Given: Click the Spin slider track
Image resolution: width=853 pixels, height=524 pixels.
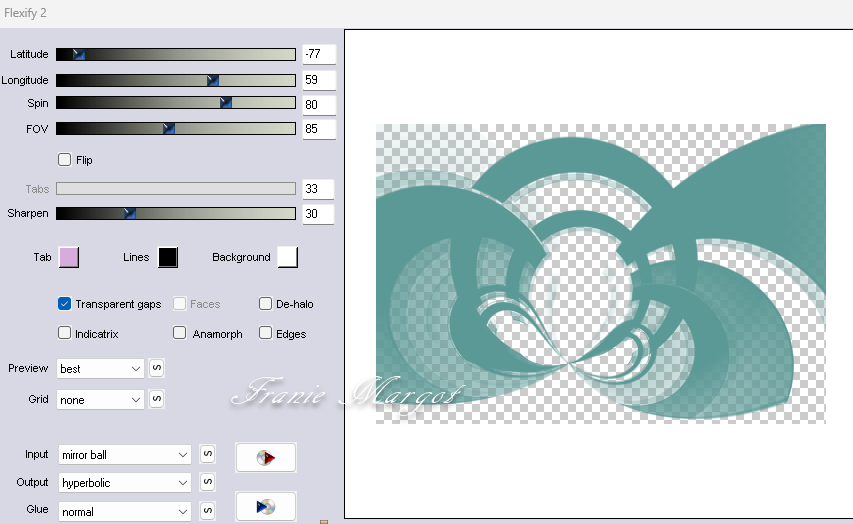Looking at the screenshot, I should [176, 103].
